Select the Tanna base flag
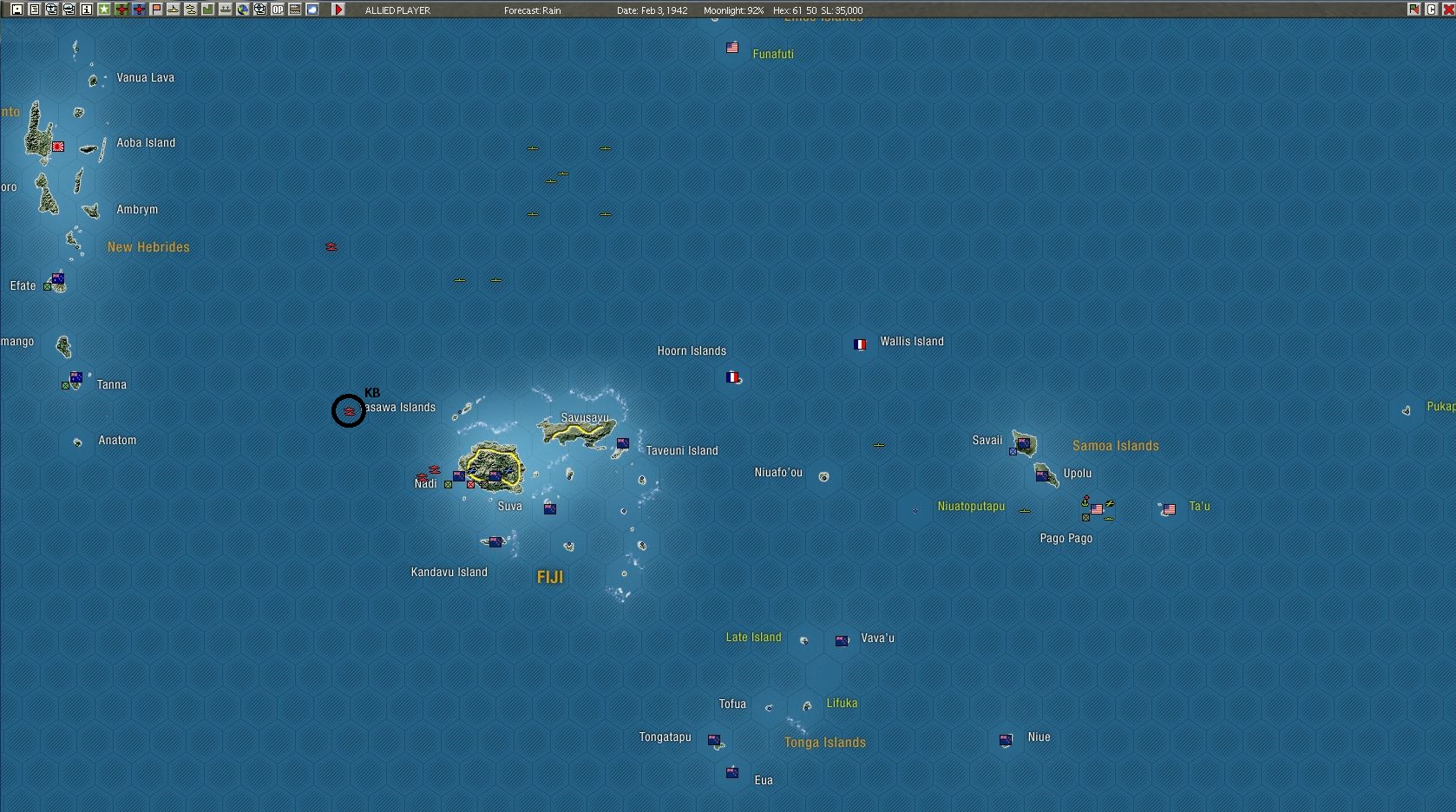 (x=75, y=377)
